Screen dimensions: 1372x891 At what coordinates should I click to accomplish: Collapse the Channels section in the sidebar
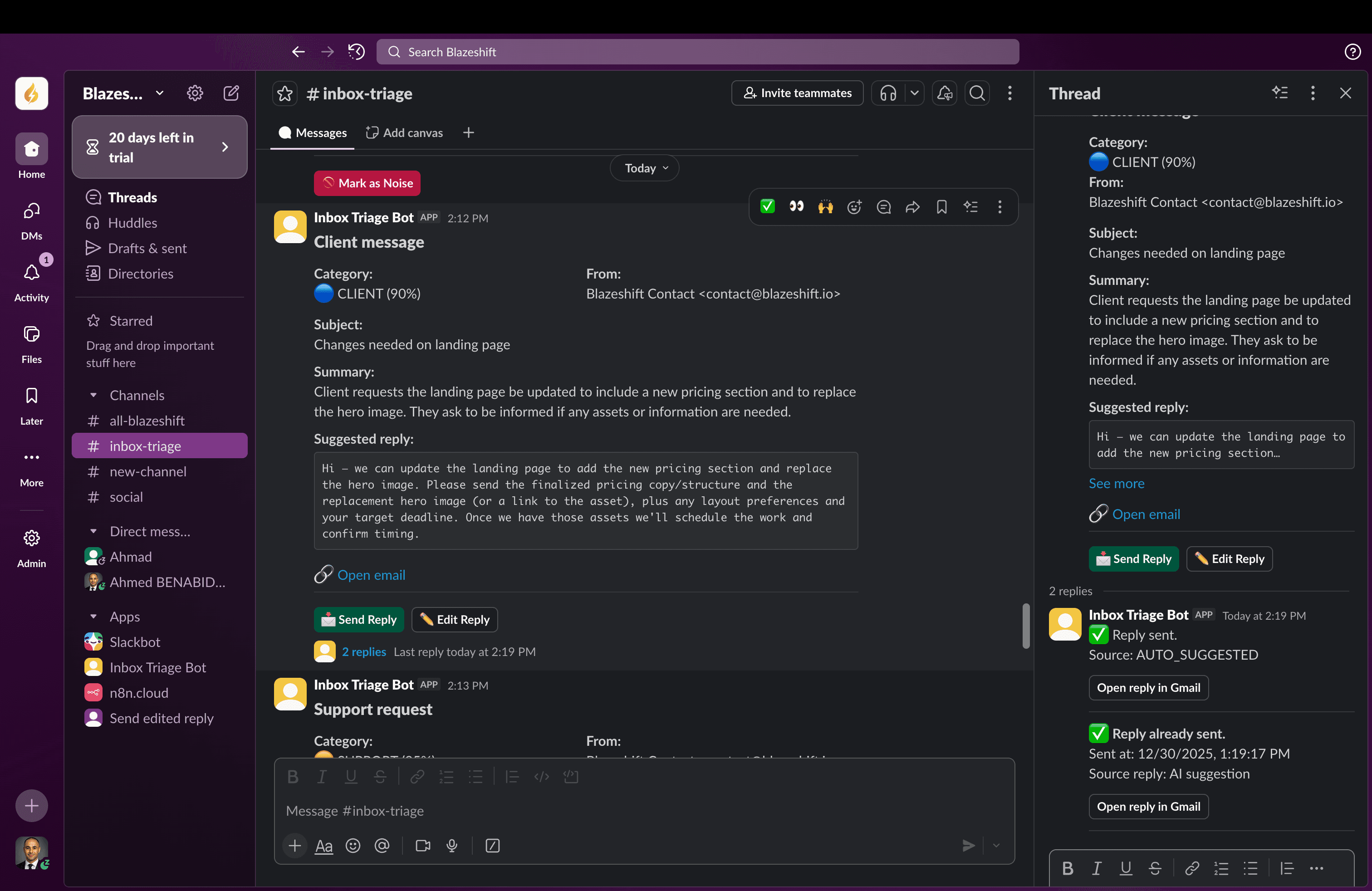(x=94, y=395)
